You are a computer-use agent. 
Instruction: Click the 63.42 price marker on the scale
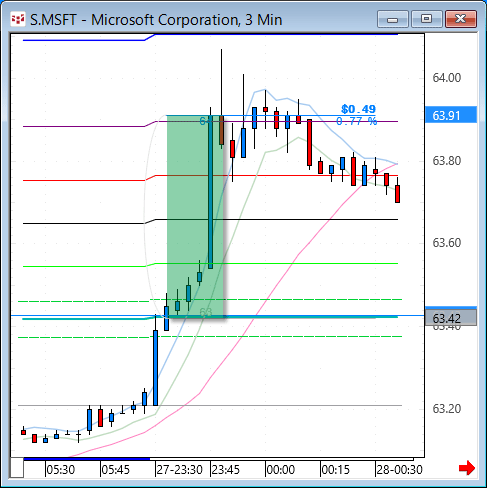click(x=451, y=318)
